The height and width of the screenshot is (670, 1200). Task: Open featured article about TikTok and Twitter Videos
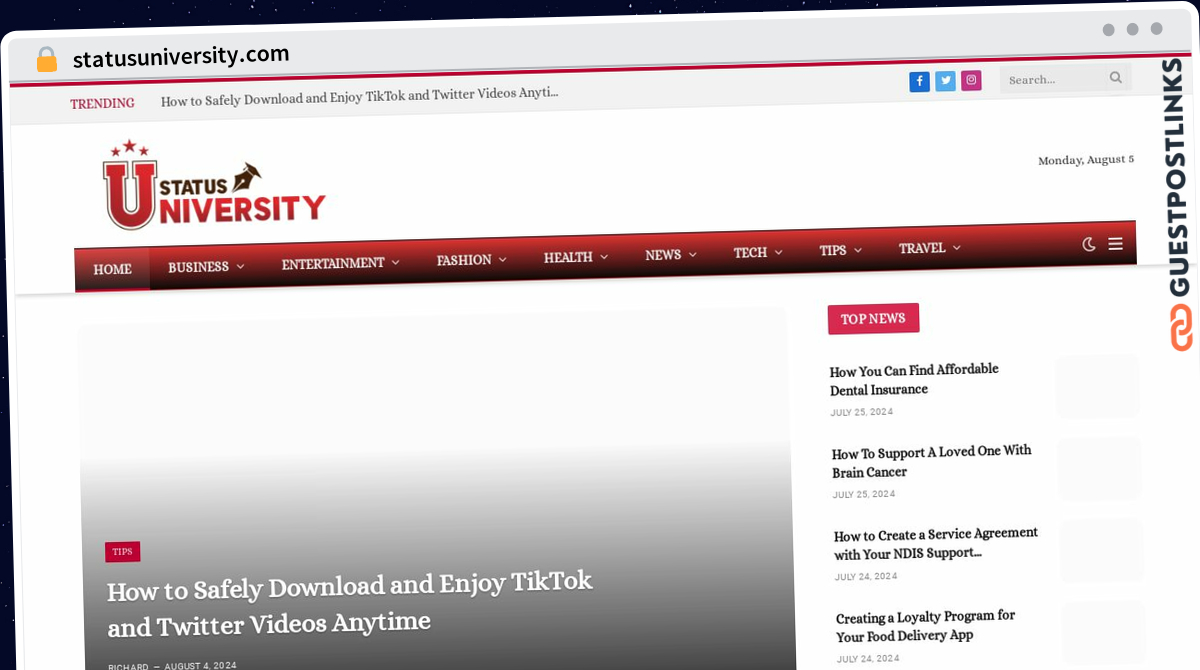click(350, 606)
